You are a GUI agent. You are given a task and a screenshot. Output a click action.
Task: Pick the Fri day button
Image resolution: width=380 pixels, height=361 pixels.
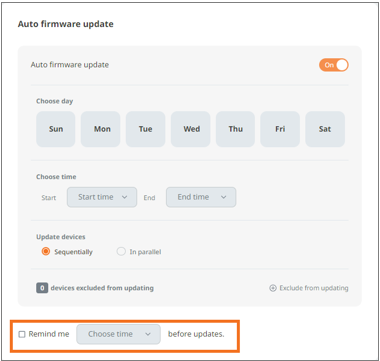[x=280, y=129]
